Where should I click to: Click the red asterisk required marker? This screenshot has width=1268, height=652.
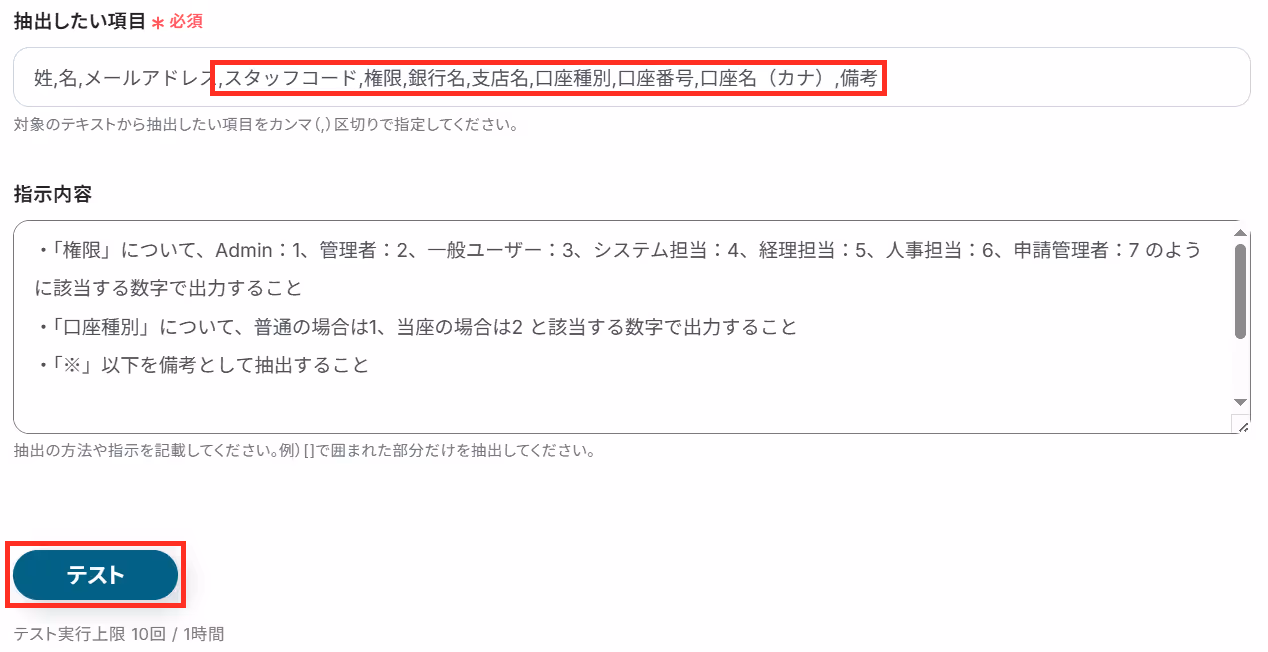(158, 22)
